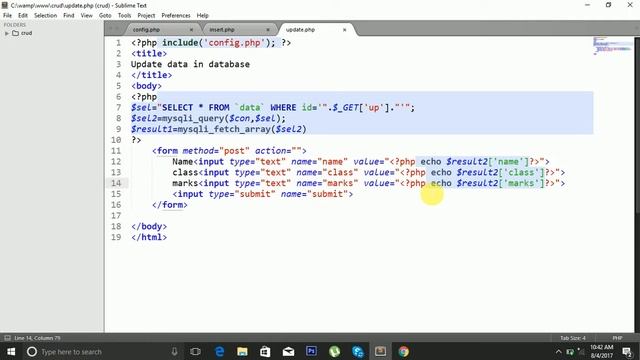Image resolution: width=640 pixels, height=360 pixels.
Task: Click line number 7 in gutter
Action: pyautogui.click(x=118, y=108)
